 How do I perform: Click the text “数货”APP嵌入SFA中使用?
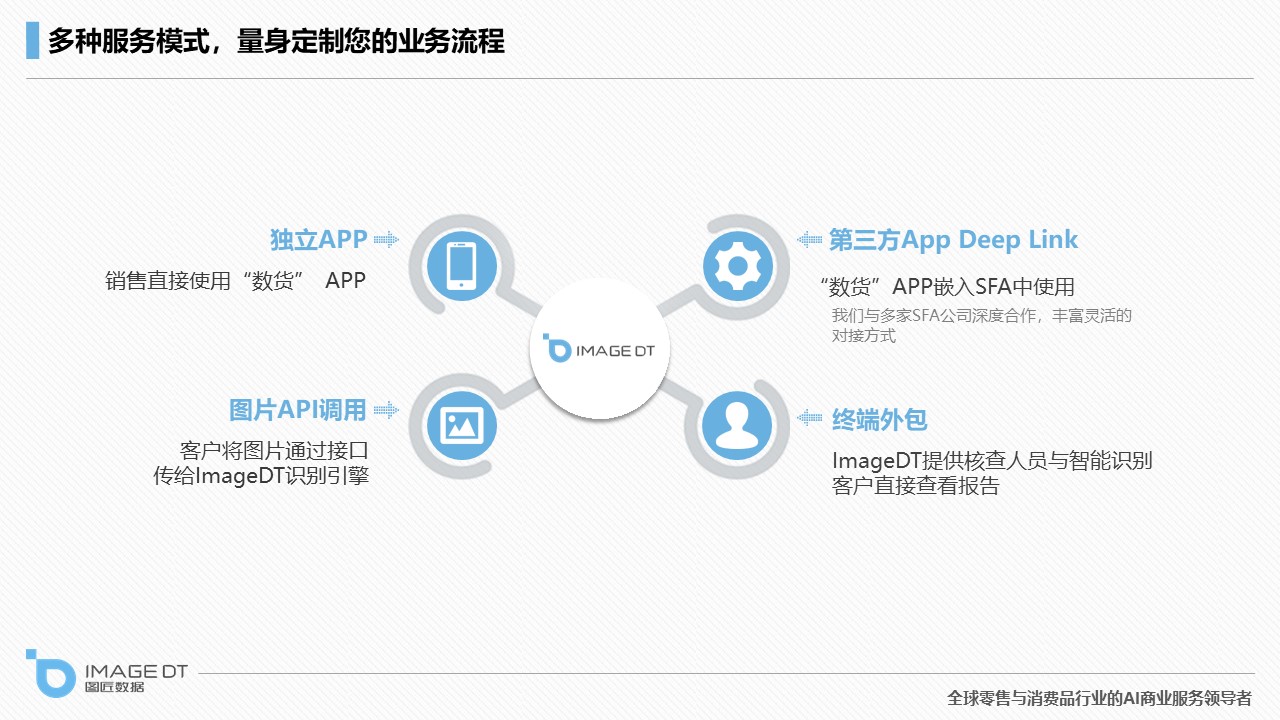[x=947, y=288]
